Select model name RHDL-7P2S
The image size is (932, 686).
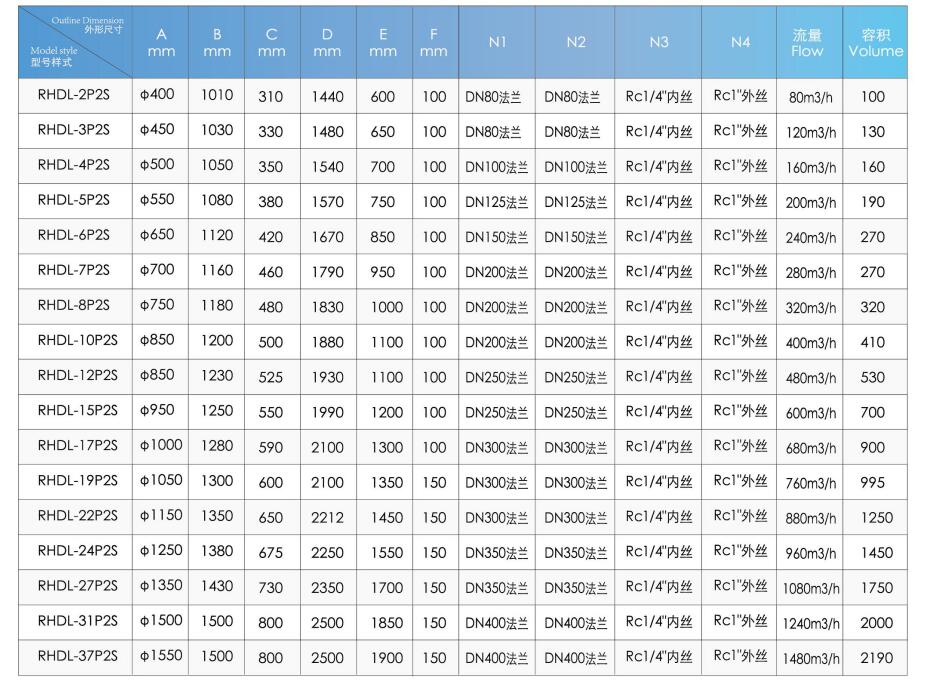(74, 270)
